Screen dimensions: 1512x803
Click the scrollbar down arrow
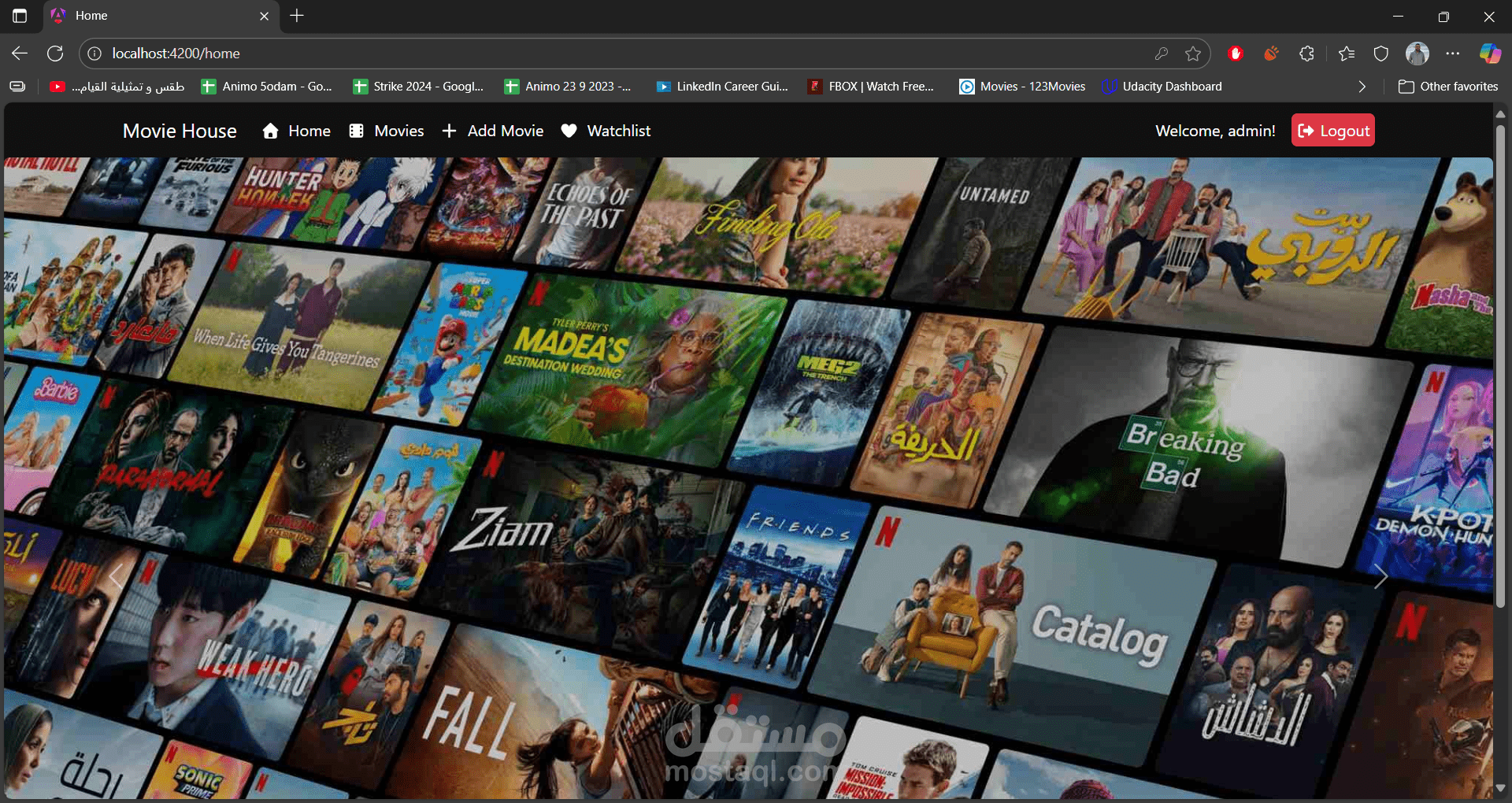point(1500,787)
